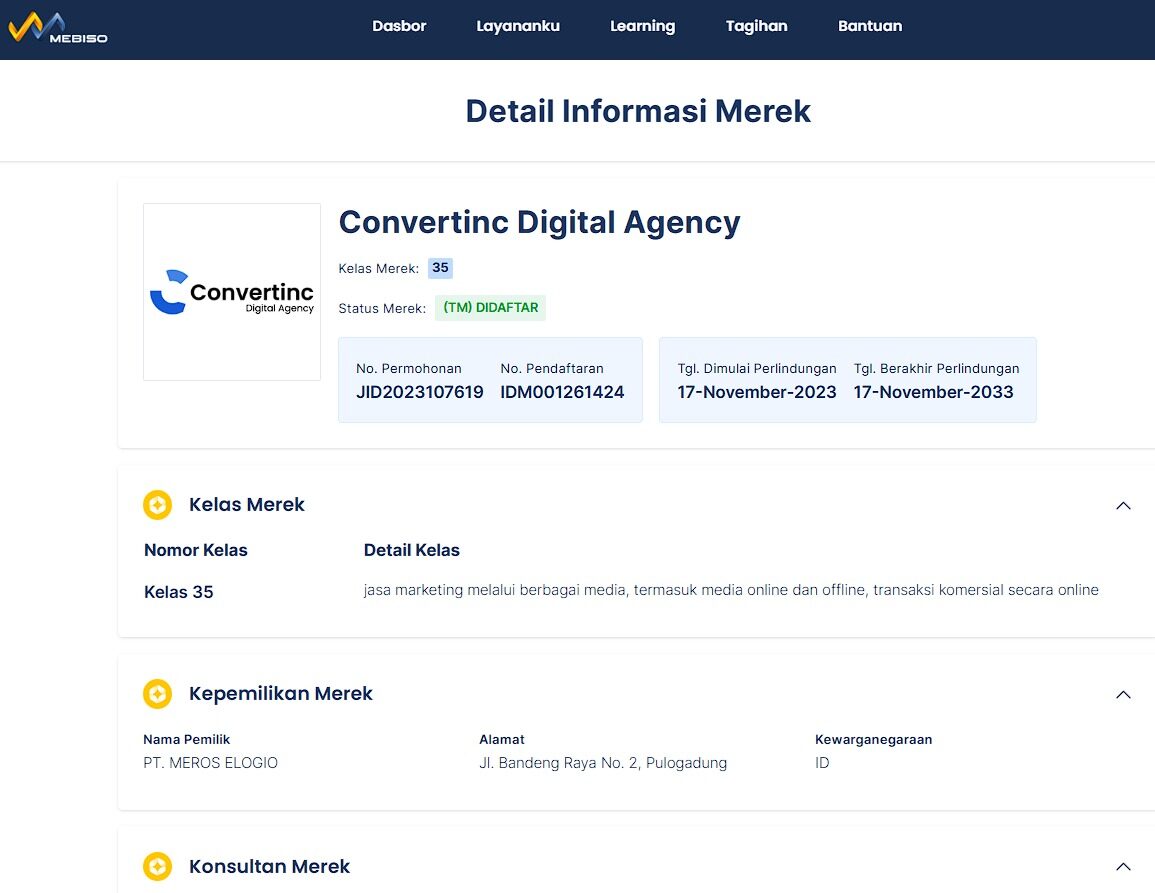Image resolution: width=1155 pixels, height=893 pixels.
Task: Click the Kelas 35 row label
Action: click(x=179, y=592)
